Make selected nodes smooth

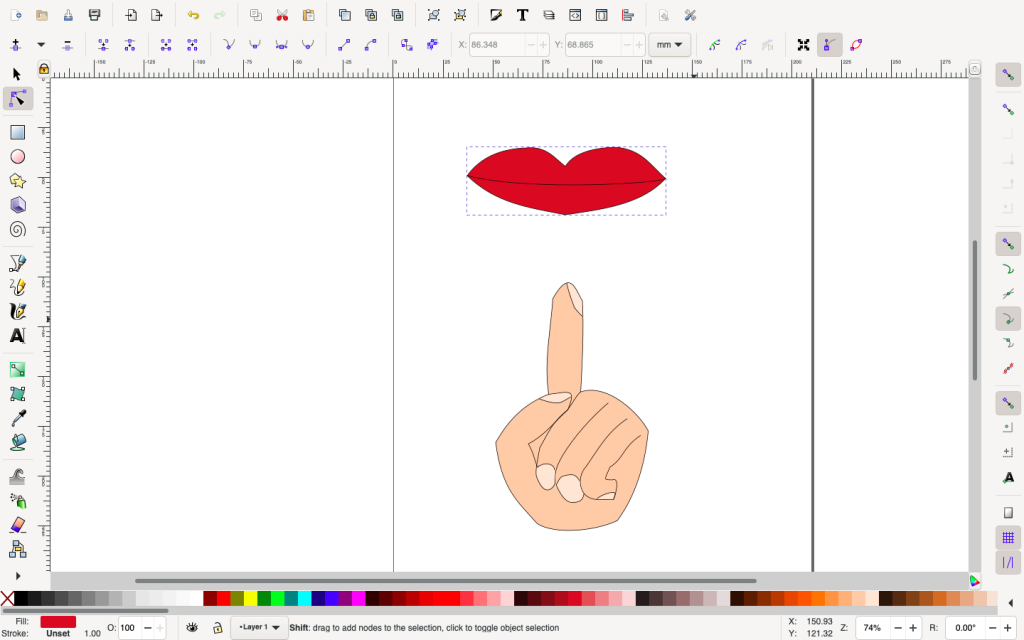click(255, 44)
